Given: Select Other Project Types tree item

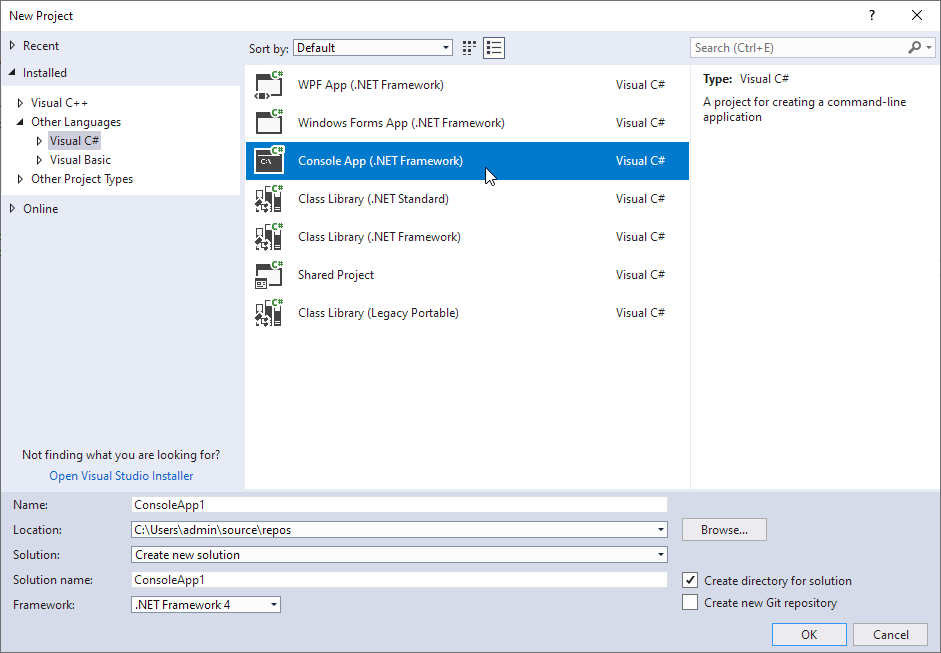Looking at the screenshot, I should click(x=82, y=179).
